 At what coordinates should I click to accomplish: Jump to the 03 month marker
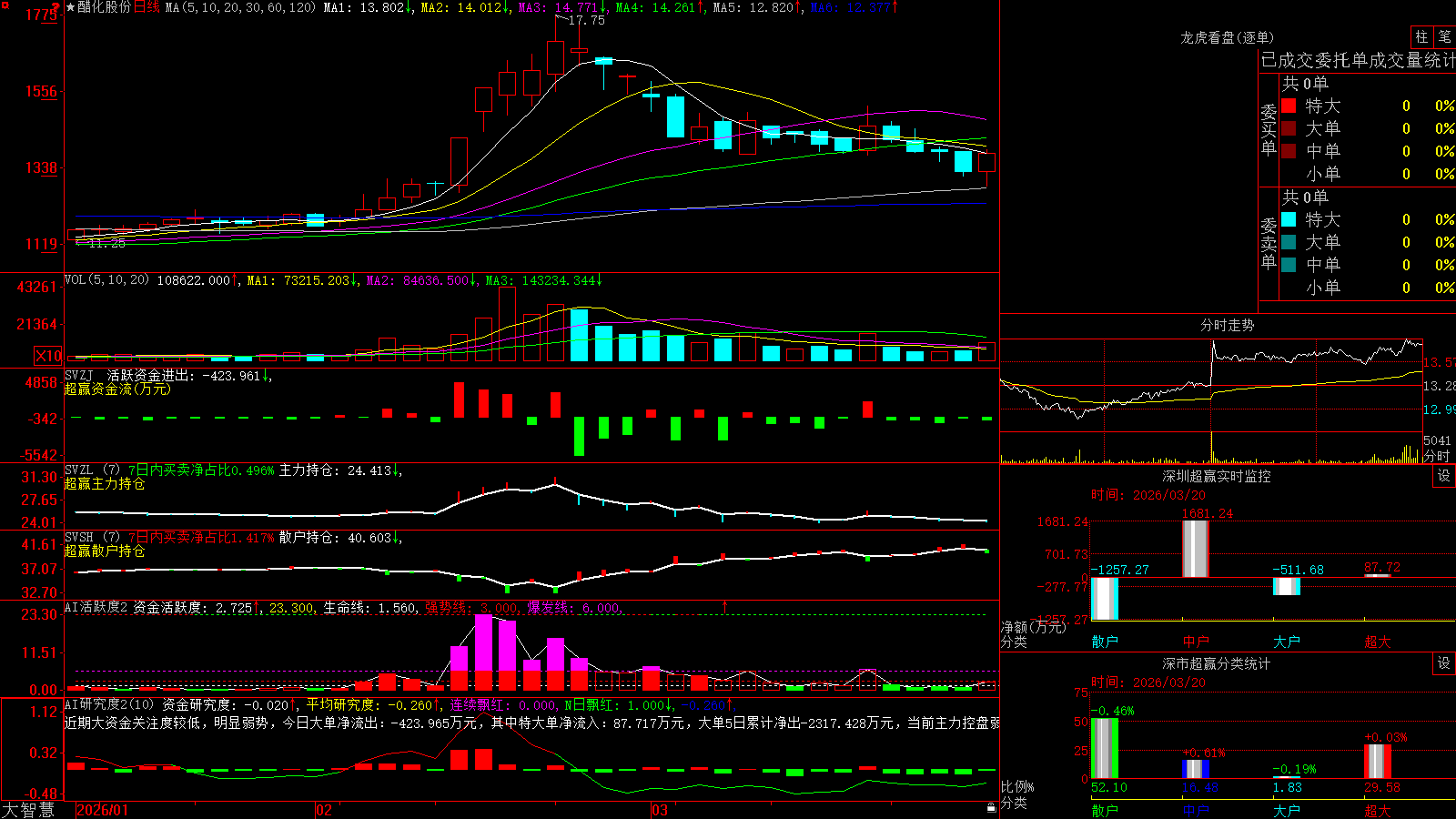click(x=659, y=810)
